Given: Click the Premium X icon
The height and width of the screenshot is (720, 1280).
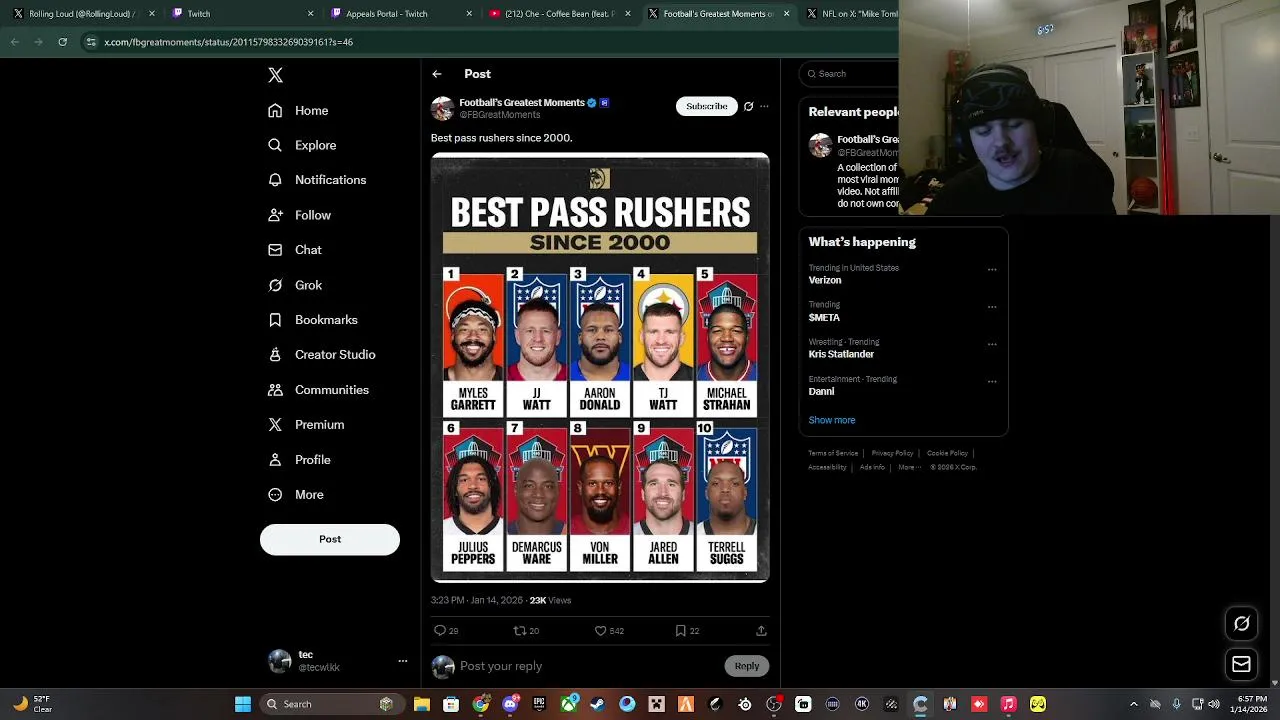Looking at the screenshot, I should click(x=275, y=425).
